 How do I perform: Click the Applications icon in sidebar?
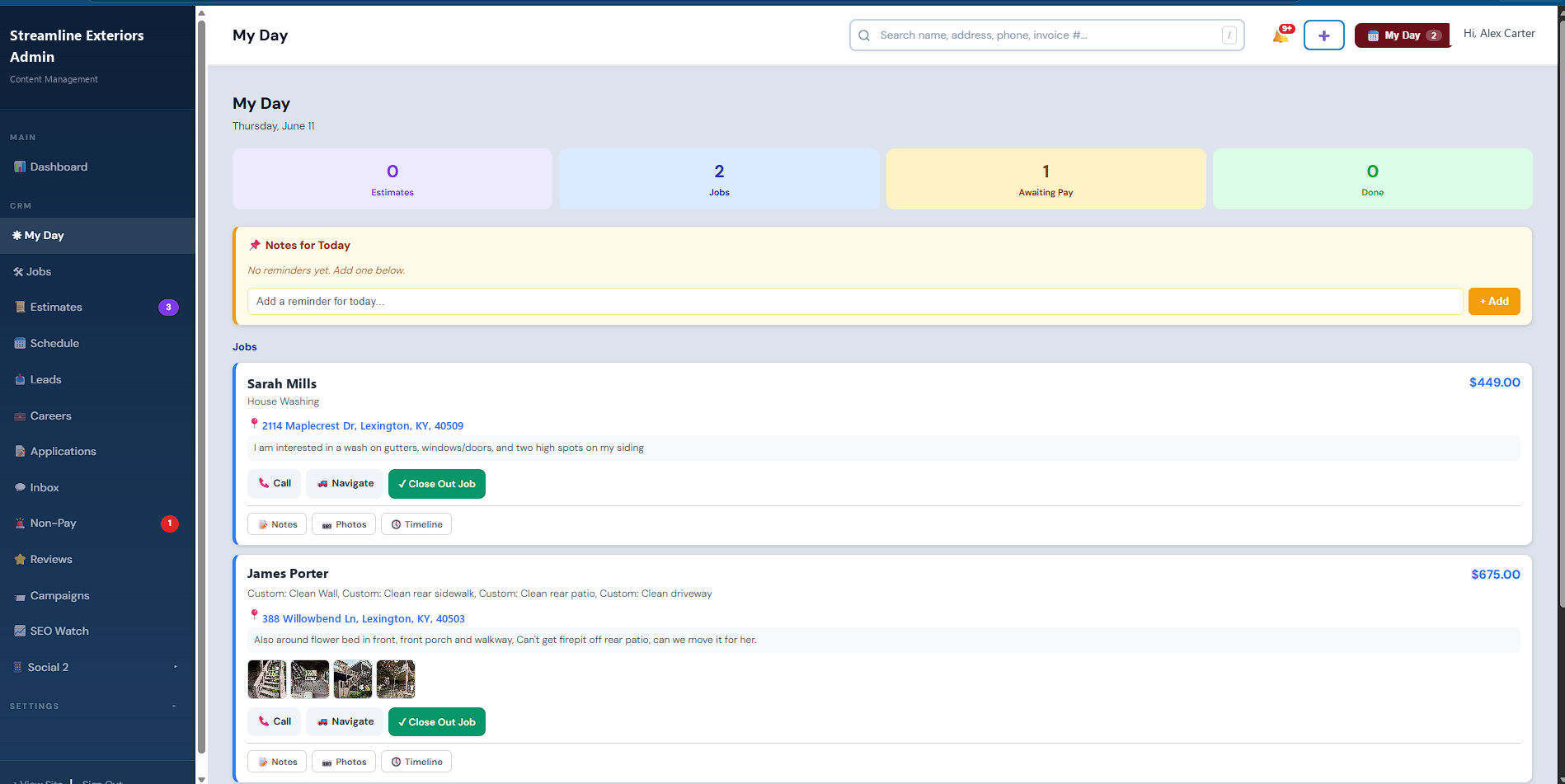20,451
